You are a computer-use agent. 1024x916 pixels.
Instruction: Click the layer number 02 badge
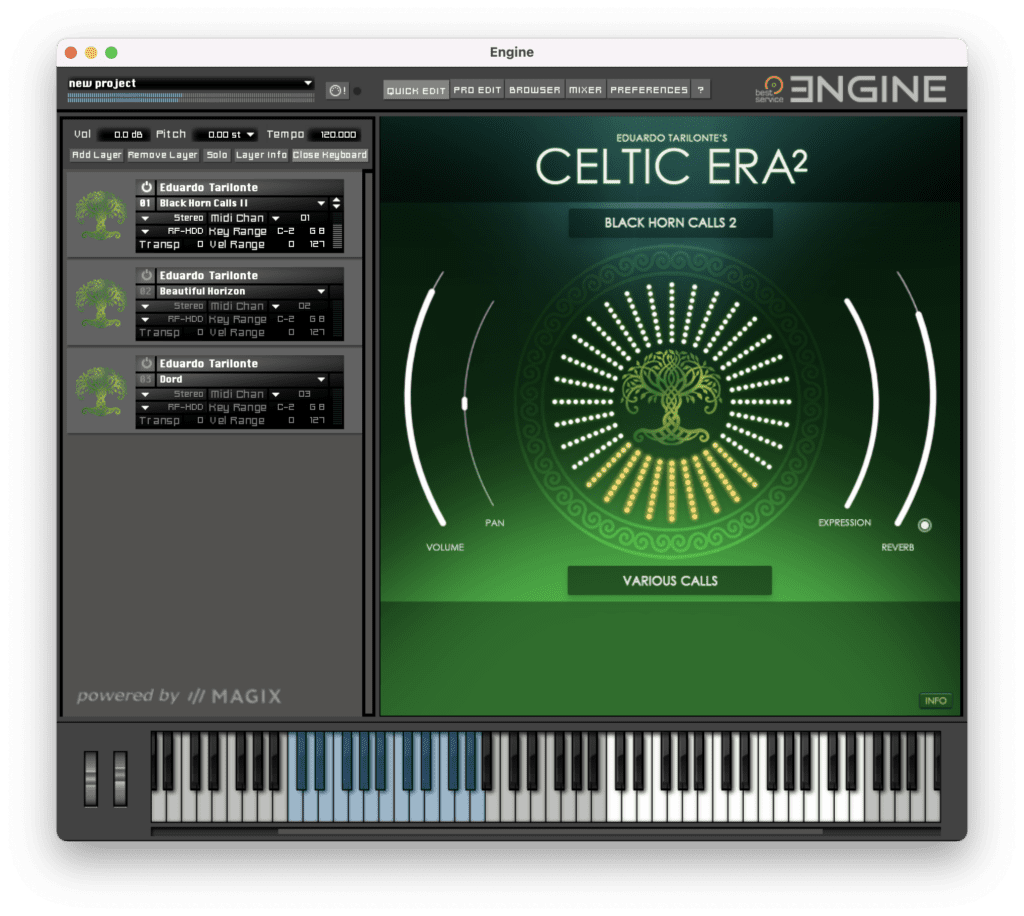[x=145, y=291]
